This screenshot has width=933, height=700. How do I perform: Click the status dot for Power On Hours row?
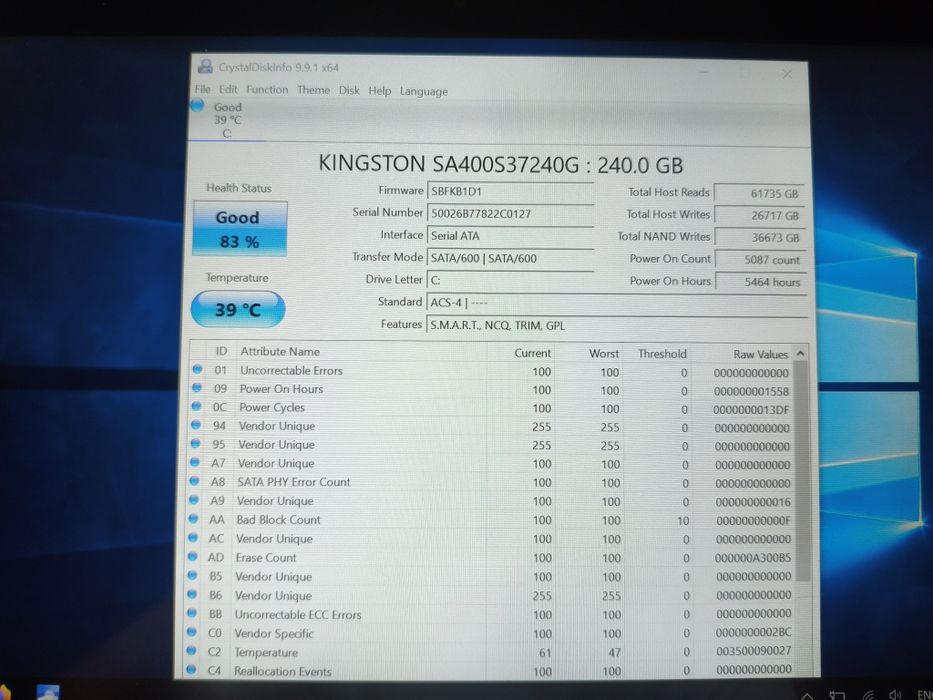(196, 388)
